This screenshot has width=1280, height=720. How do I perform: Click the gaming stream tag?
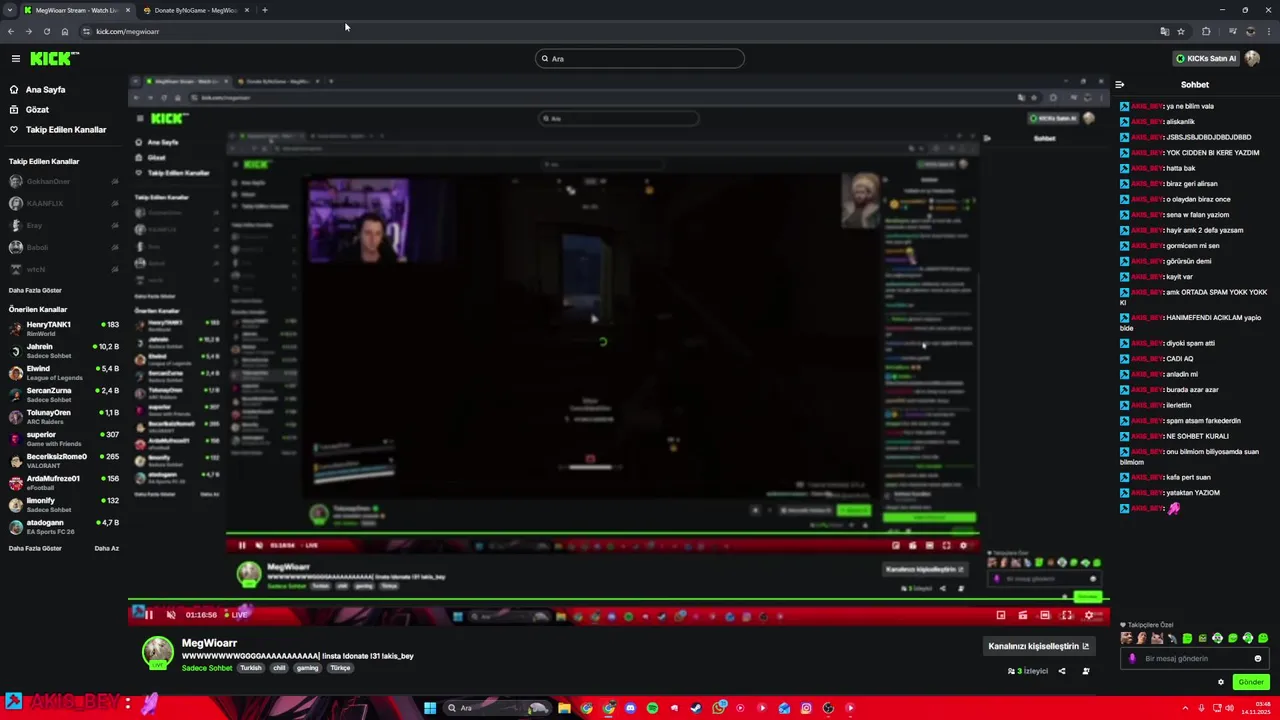click(x=307, y=668)
